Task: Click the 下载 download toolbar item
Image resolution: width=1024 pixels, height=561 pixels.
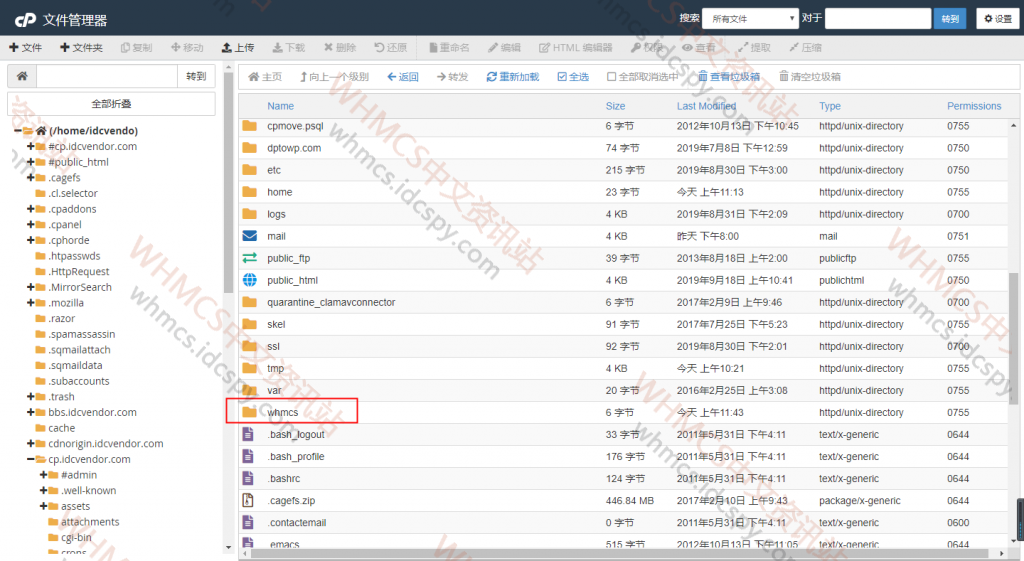Action: click(289, 48)
